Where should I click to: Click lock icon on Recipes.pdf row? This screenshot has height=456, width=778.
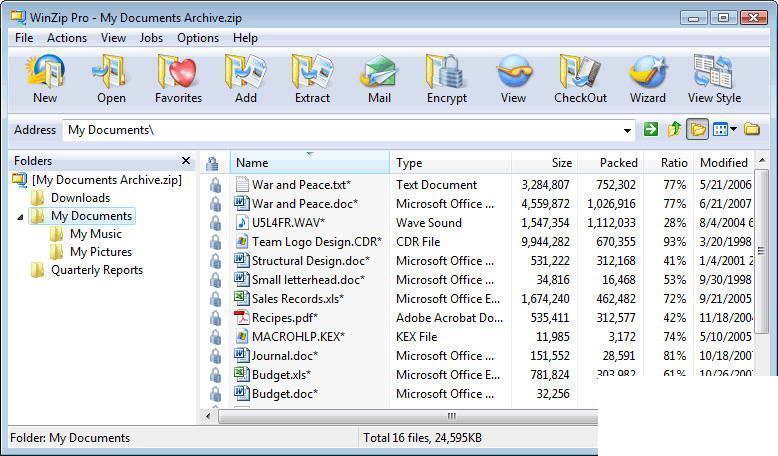(x=215, y=318)
